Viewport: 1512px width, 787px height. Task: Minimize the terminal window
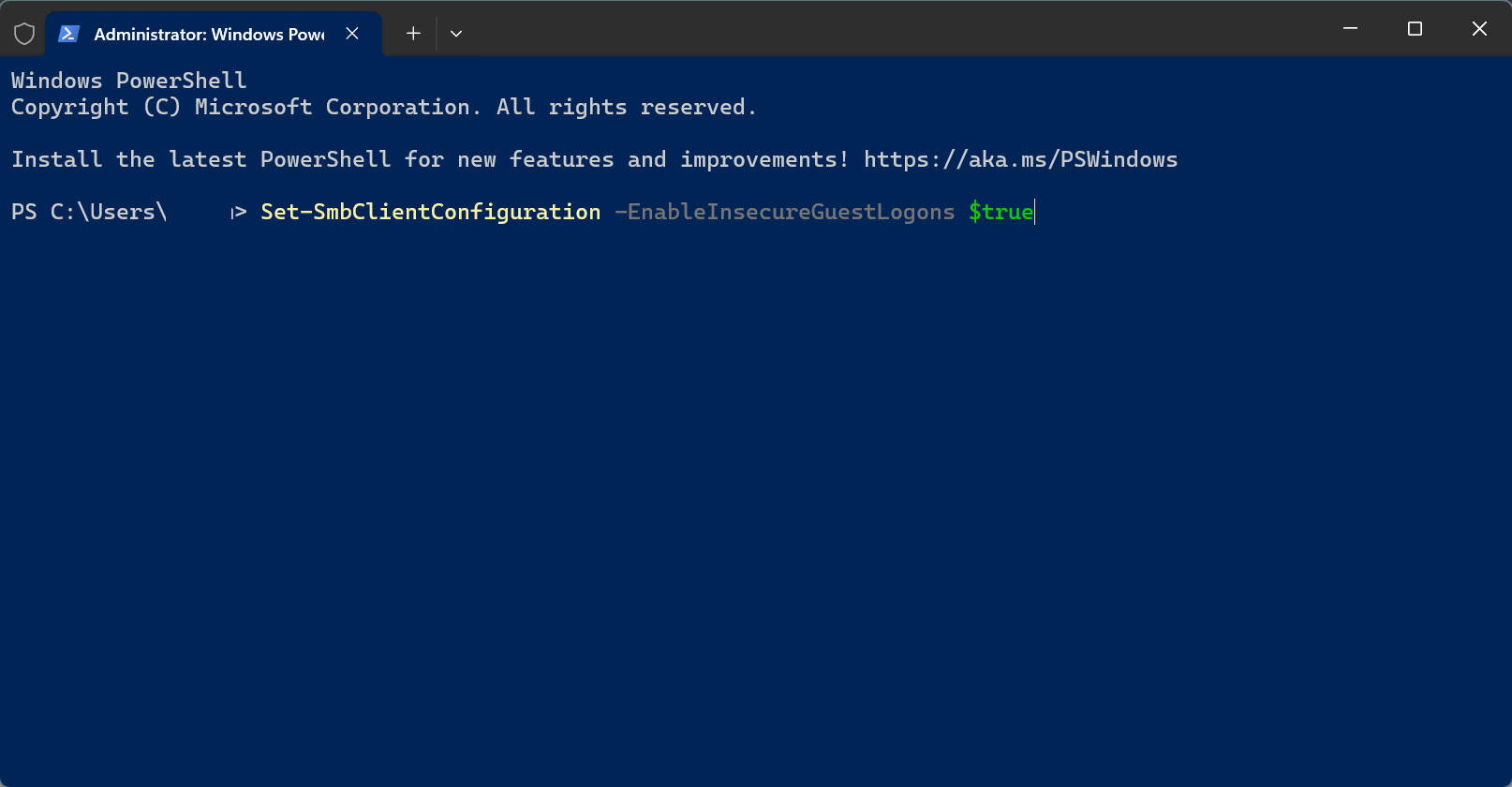coord(1350,29)
